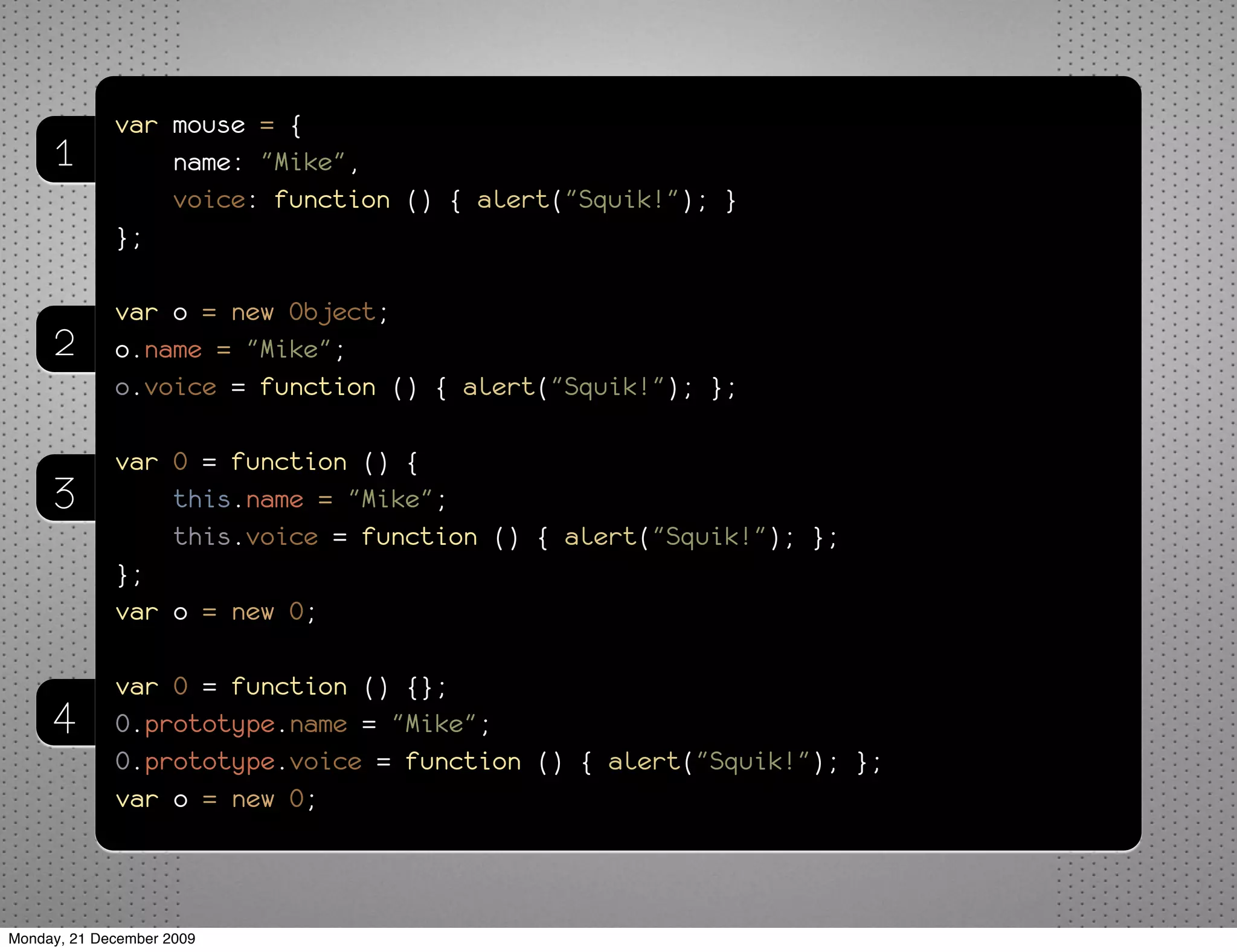The width and height of the screenshot is (1237, 952).
Task: Click the 'var mouse = {' line
Action: tap(207, 126)
